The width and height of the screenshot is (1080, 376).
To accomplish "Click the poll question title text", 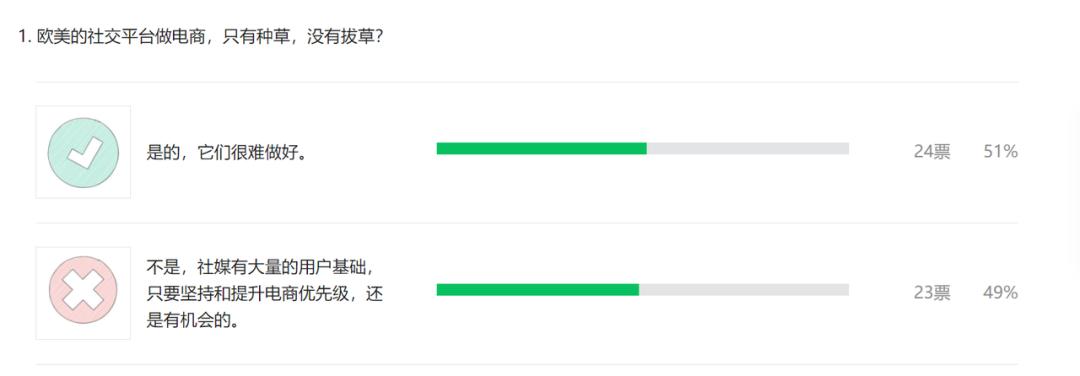I will (x=200, y=37).
